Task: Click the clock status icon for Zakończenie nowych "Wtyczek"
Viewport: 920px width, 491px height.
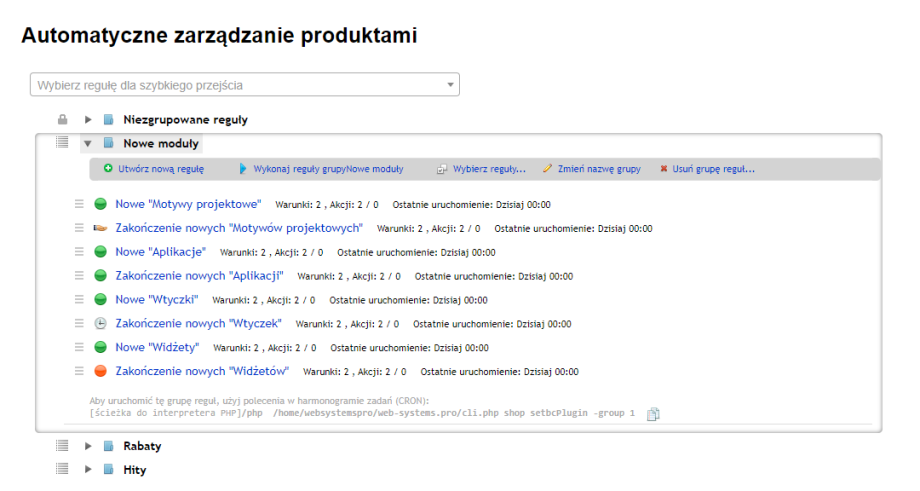Action: 100,324
